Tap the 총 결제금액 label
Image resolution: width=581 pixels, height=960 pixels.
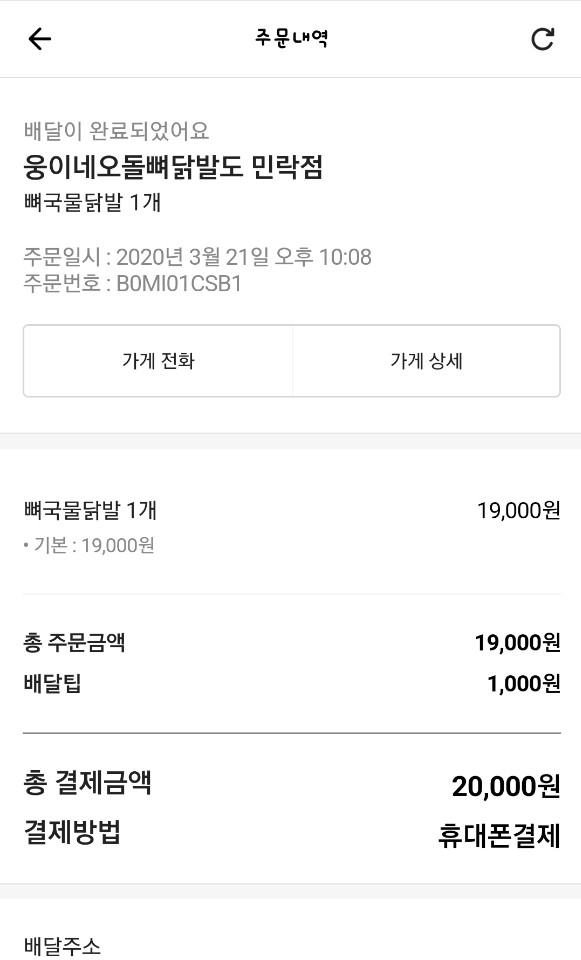(87, 783)
